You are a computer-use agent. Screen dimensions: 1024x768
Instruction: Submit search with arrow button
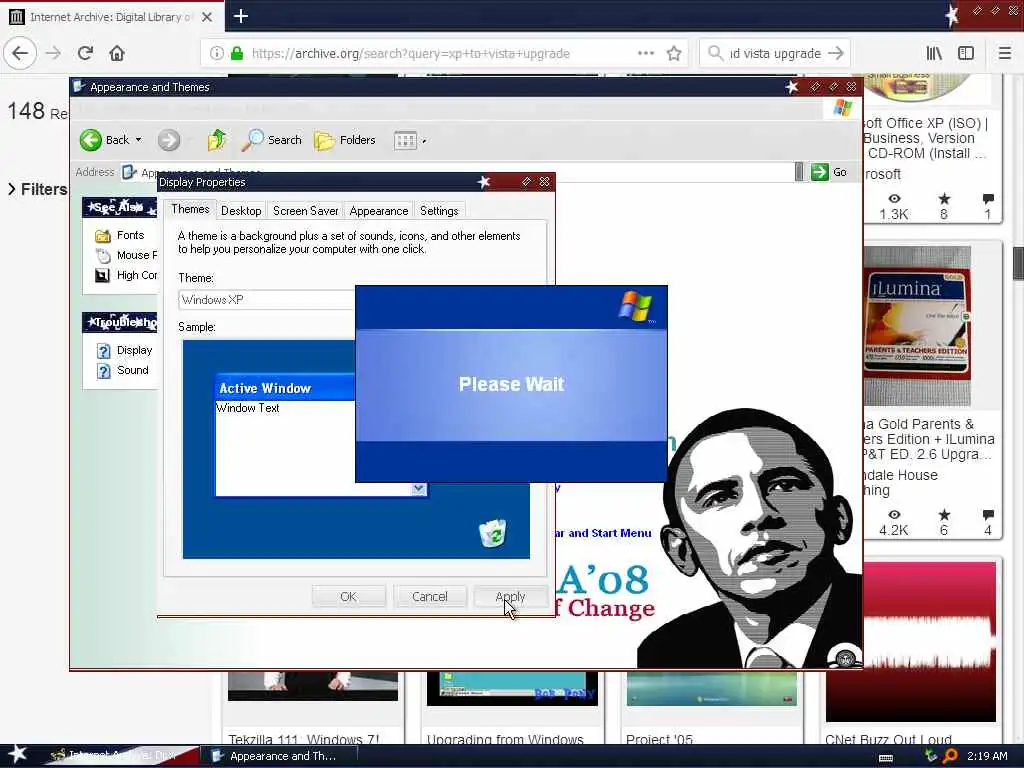[x=836, y=54]
